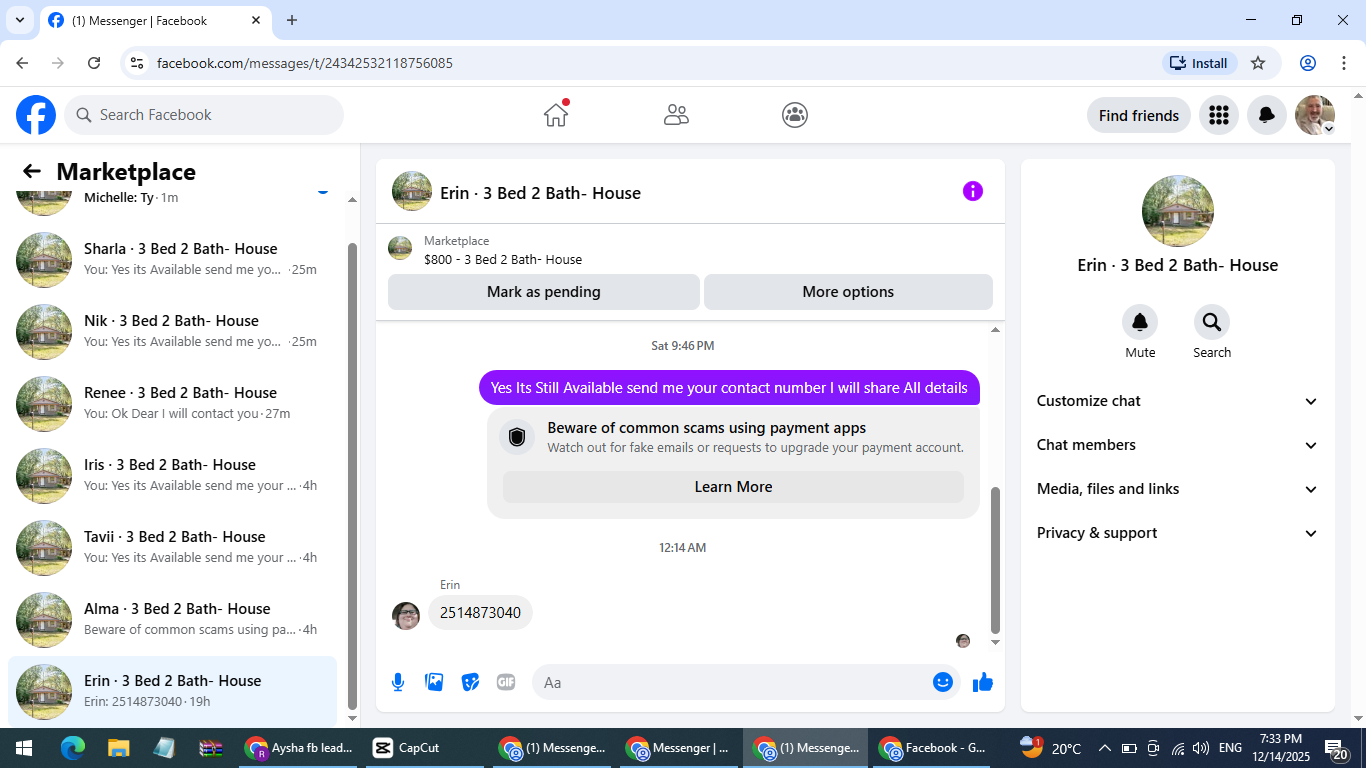The width and height of the screenshot is (1366, 768).
Task: Click Mark as pending button
Action: coord(544,292)
